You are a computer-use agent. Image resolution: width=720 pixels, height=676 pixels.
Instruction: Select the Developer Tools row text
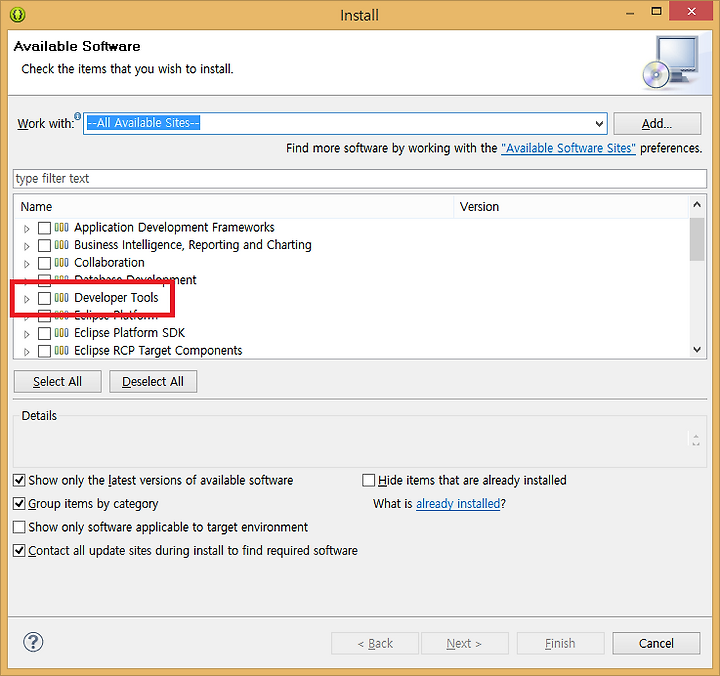pyautogui.click(x=116, y=298)
